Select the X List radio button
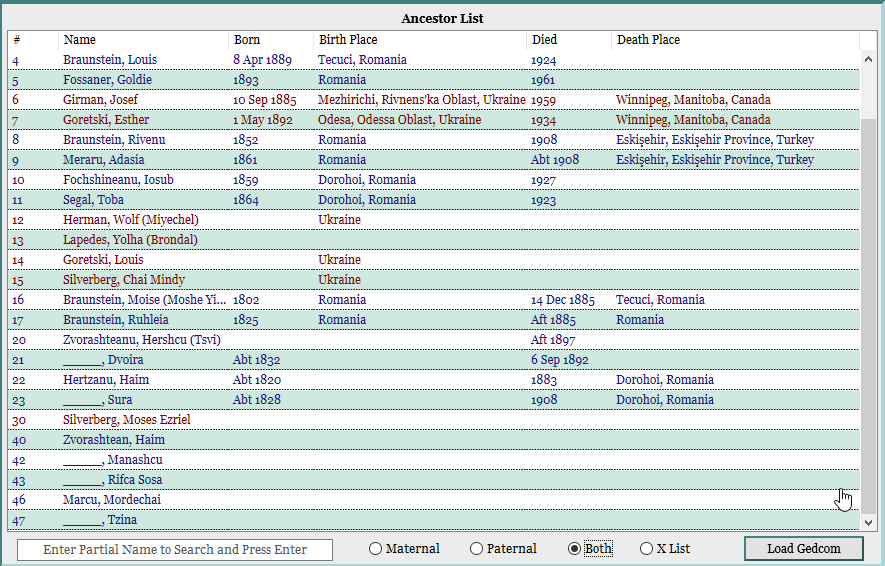 click(665, 549)
